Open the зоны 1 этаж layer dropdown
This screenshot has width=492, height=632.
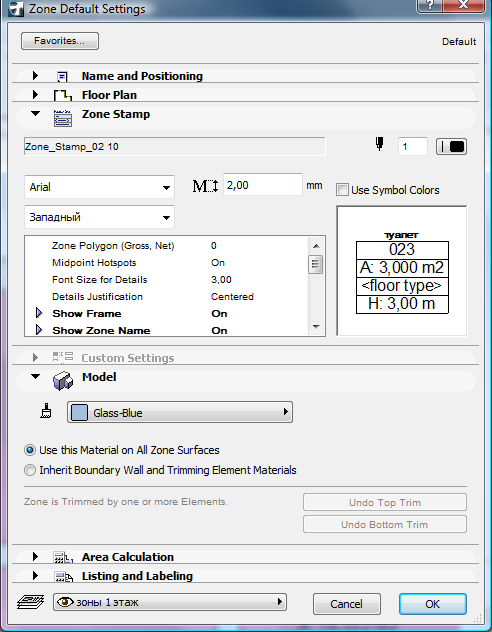coord(170,602)
